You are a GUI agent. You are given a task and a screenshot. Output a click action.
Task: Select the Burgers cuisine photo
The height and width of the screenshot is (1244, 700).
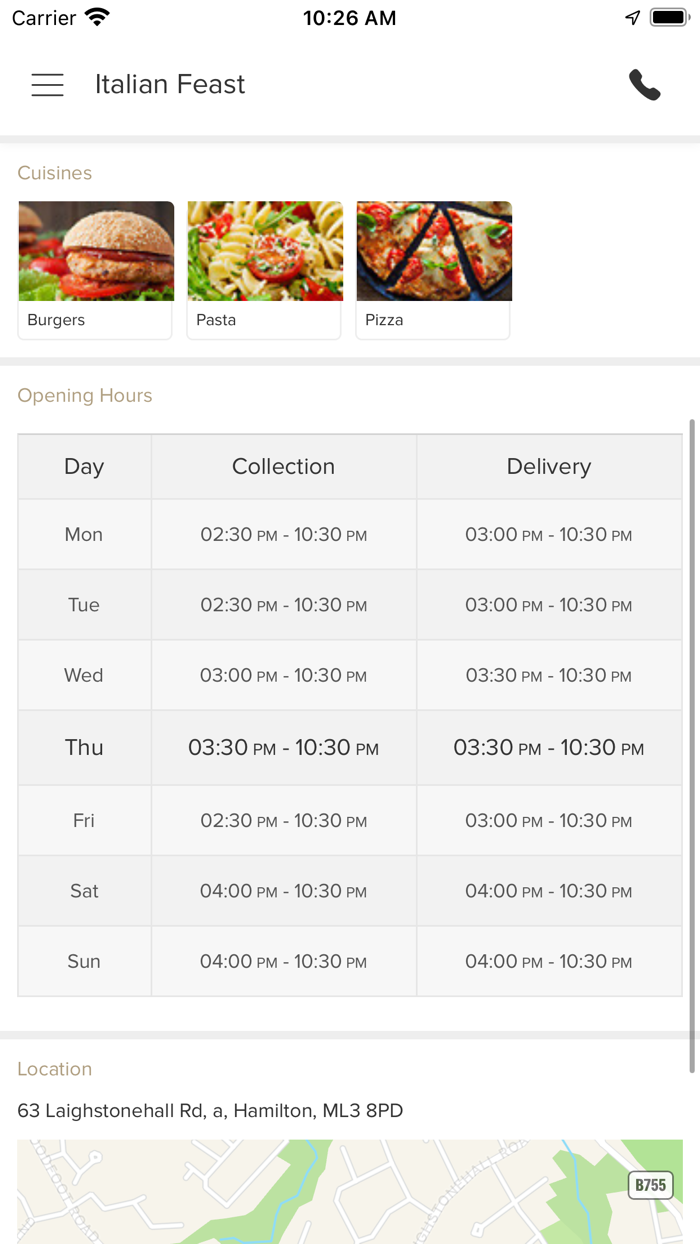pyautogui.click(x=96, y=251)
